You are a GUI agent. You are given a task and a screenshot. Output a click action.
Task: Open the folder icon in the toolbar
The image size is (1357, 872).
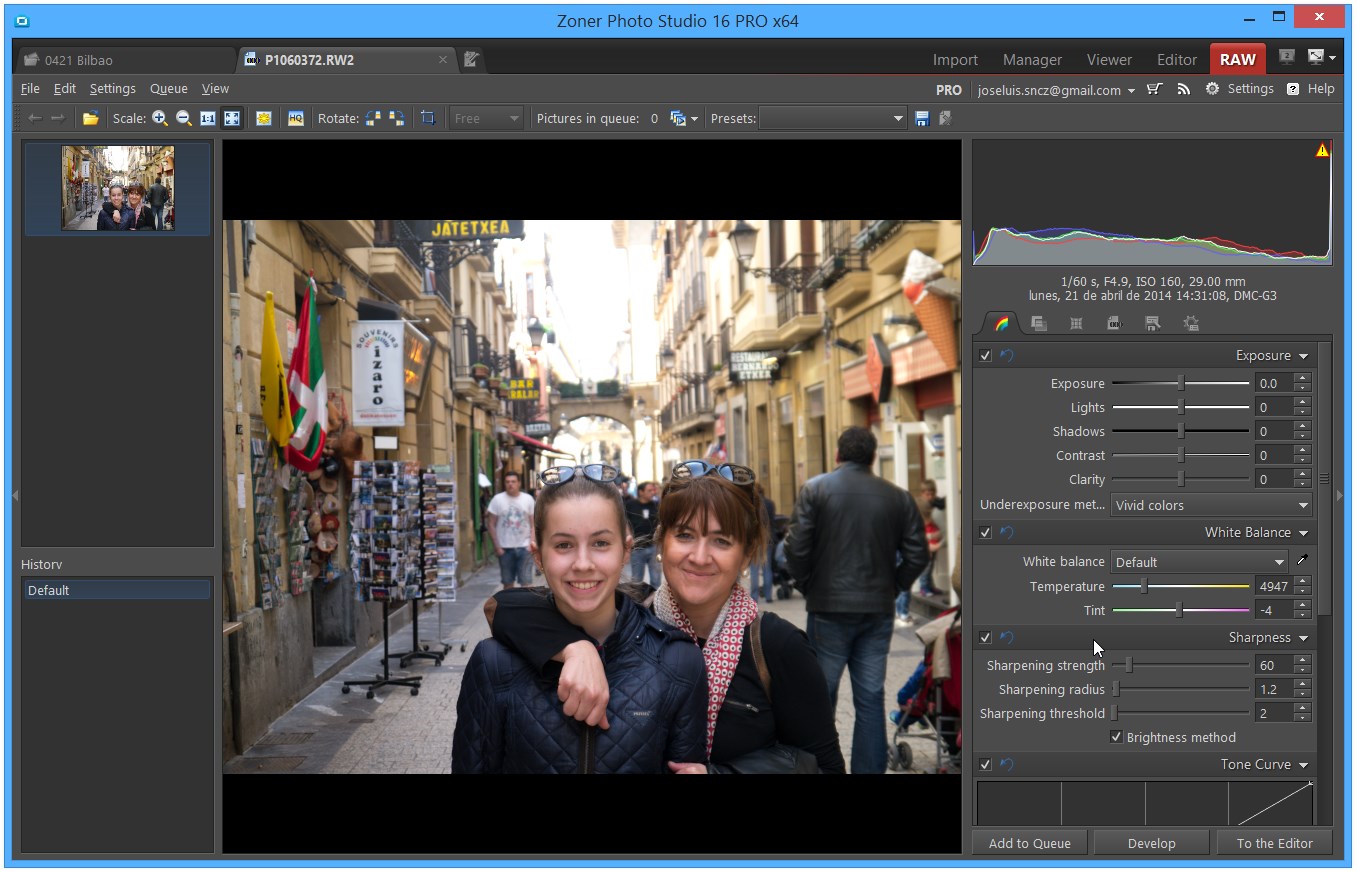pos(90,118)
